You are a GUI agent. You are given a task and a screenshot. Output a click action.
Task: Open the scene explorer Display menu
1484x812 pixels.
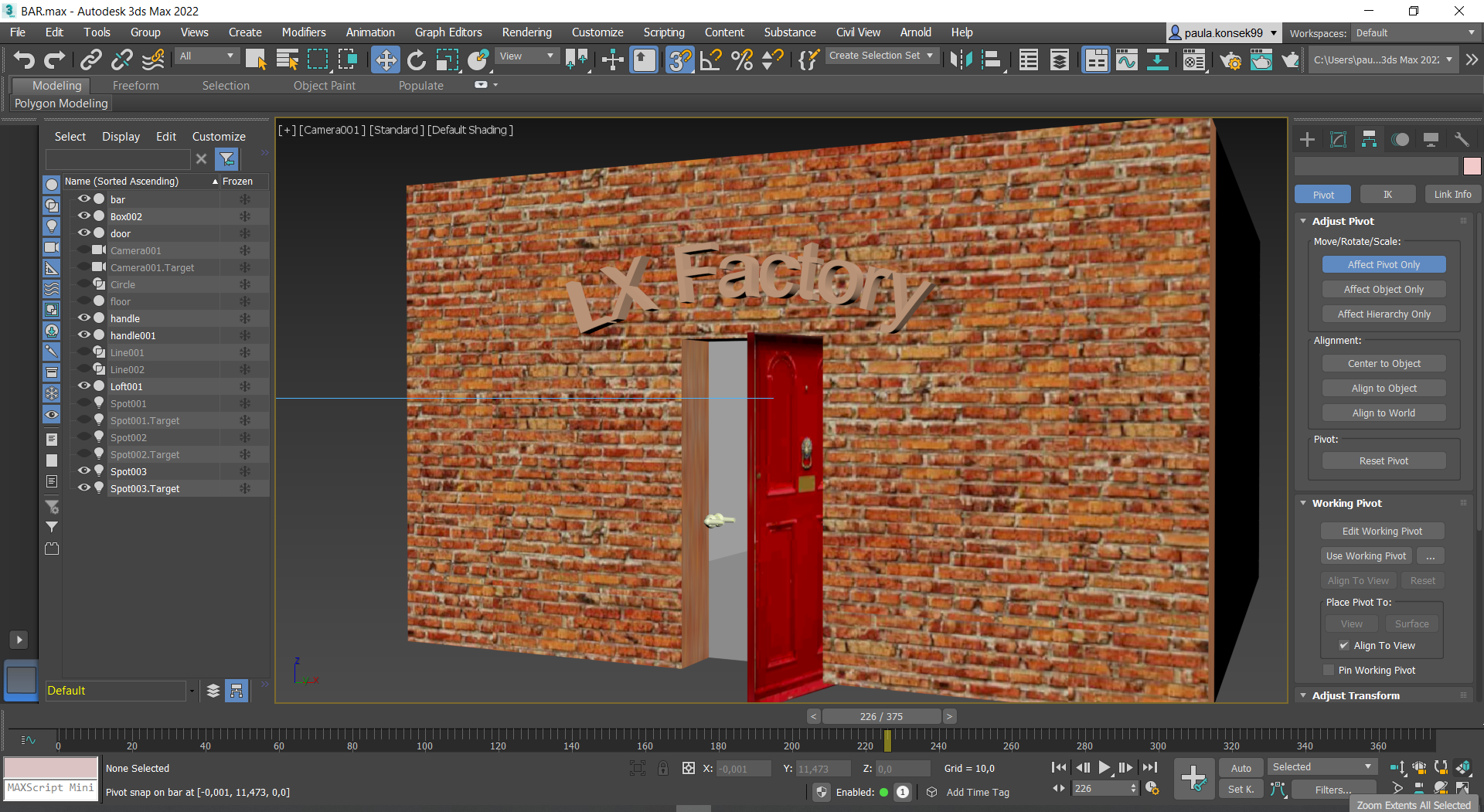tap(121, 136)
